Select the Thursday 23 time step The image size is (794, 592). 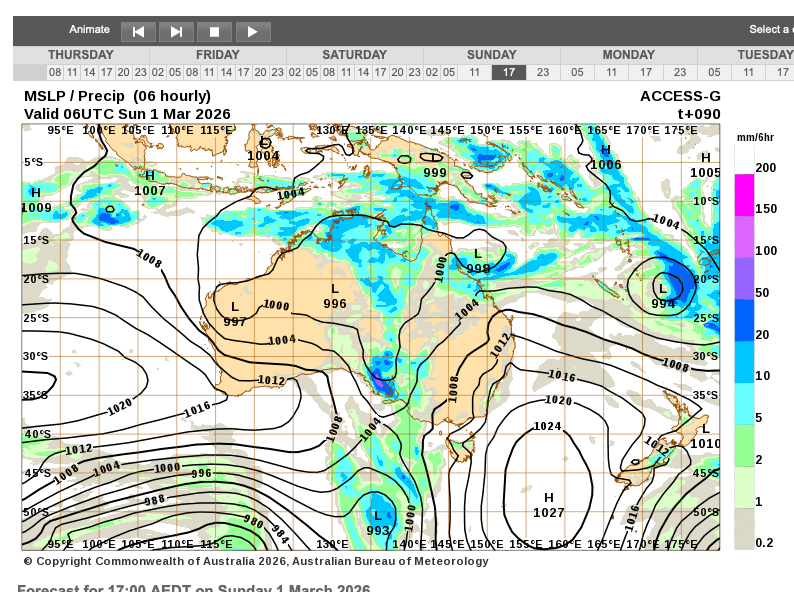point(140,72)
